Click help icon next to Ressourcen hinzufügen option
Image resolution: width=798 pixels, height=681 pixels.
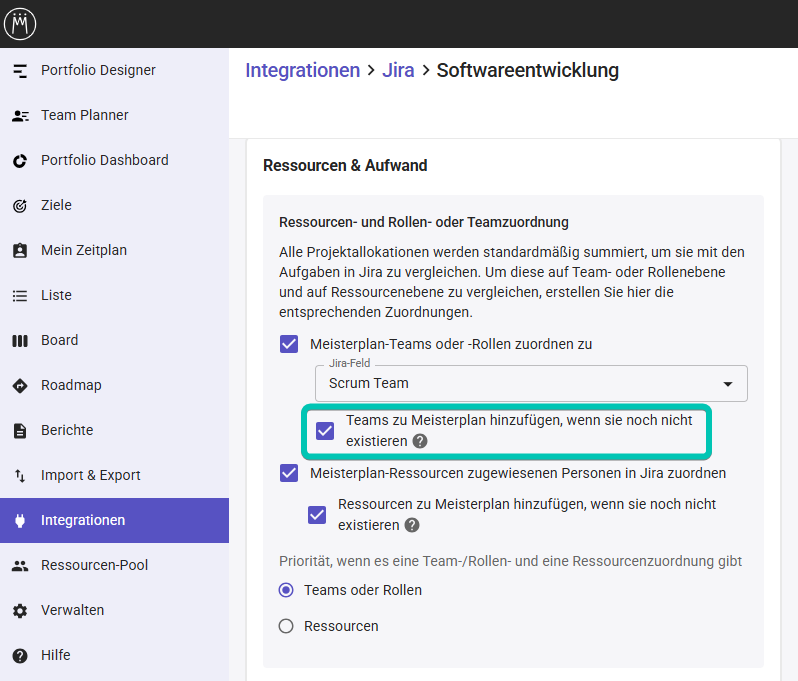pos(412,525)
